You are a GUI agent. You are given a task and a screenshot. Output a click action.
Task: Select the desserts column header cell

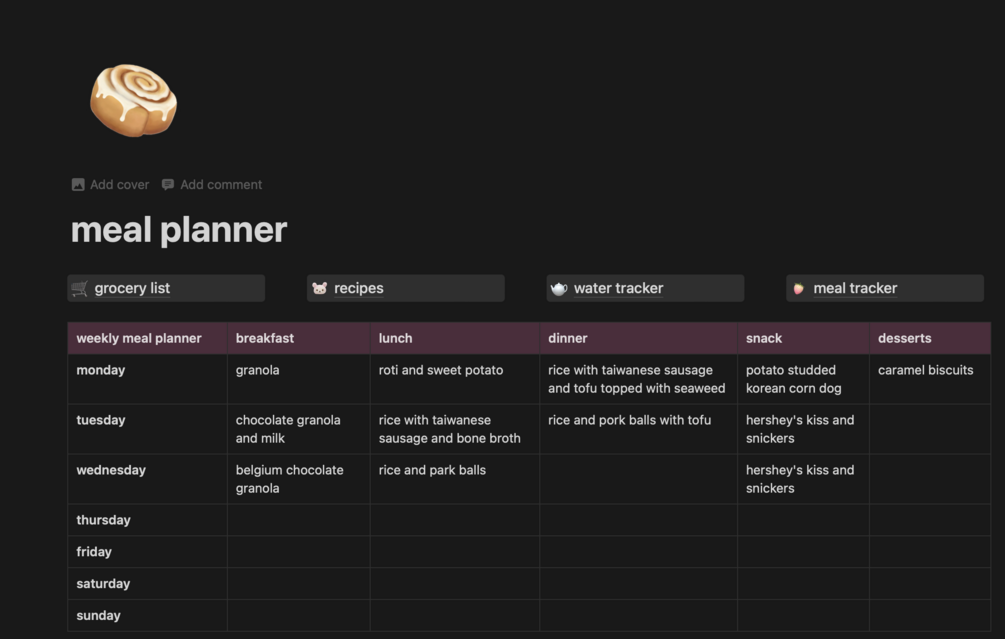(x=929, y=338)
